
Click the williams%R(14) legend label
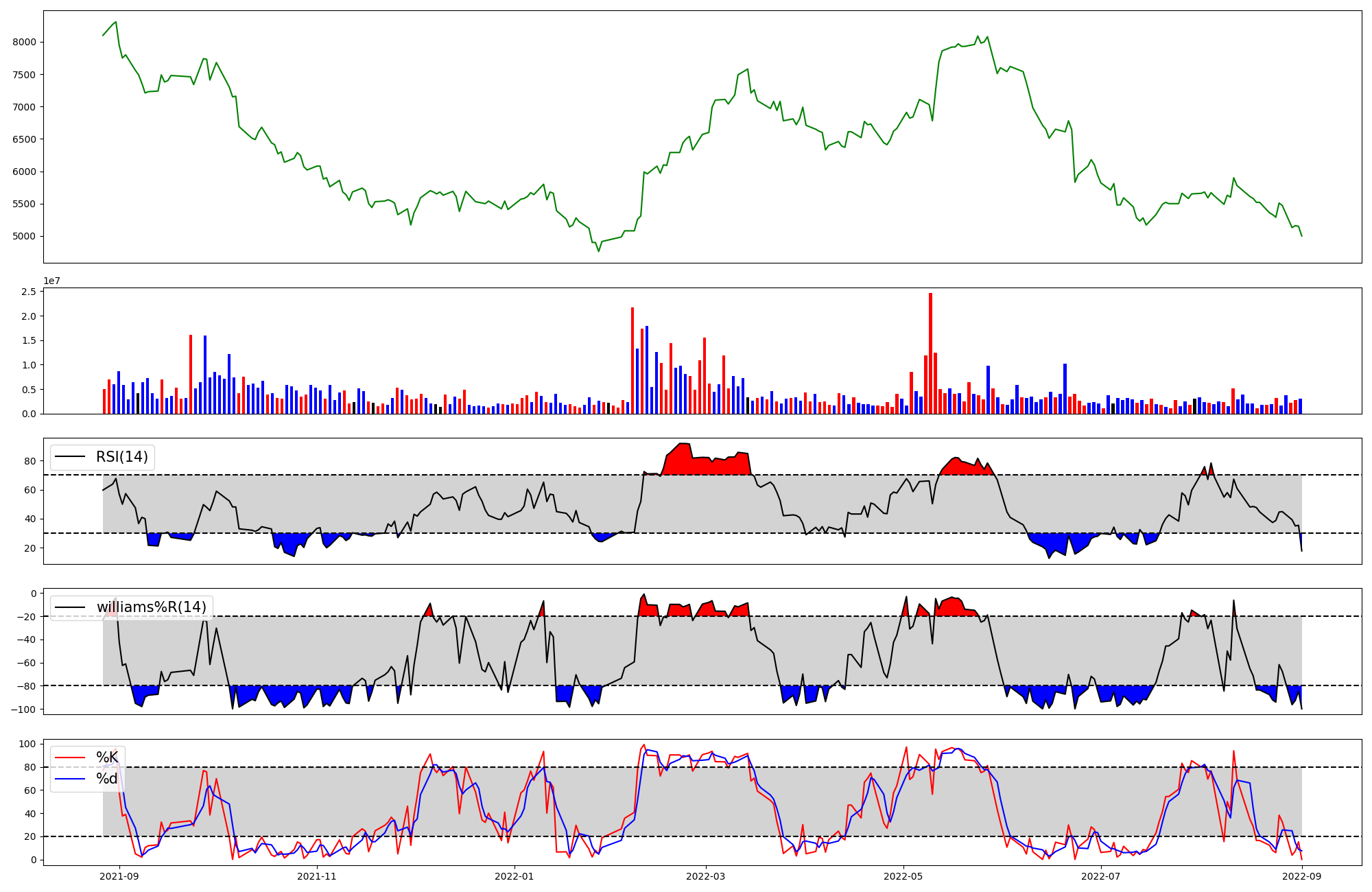click(151, 607)
